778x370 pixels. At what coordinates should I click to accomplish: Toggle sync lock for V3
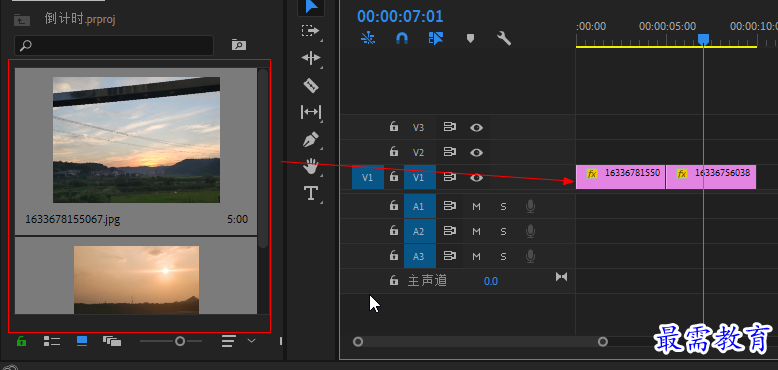450,127
